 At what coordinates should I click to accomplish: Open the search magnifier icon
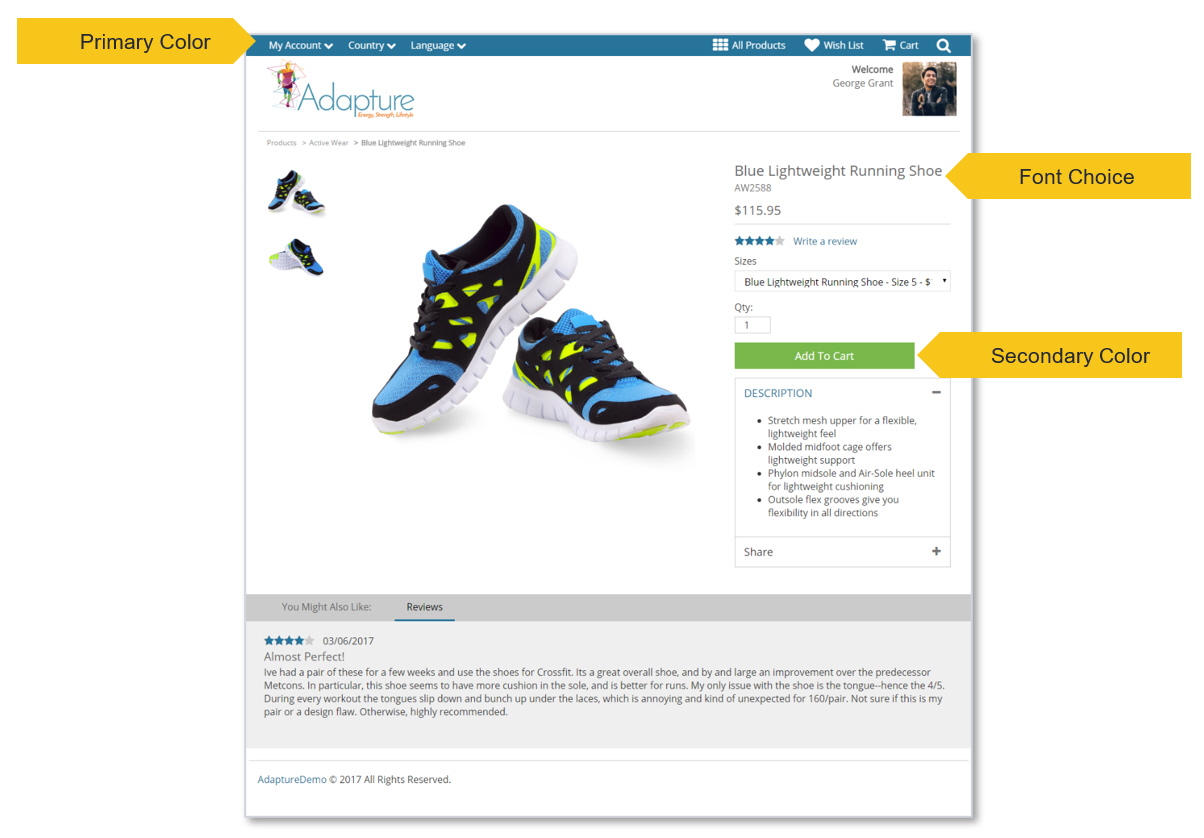[x=944, y=45]
